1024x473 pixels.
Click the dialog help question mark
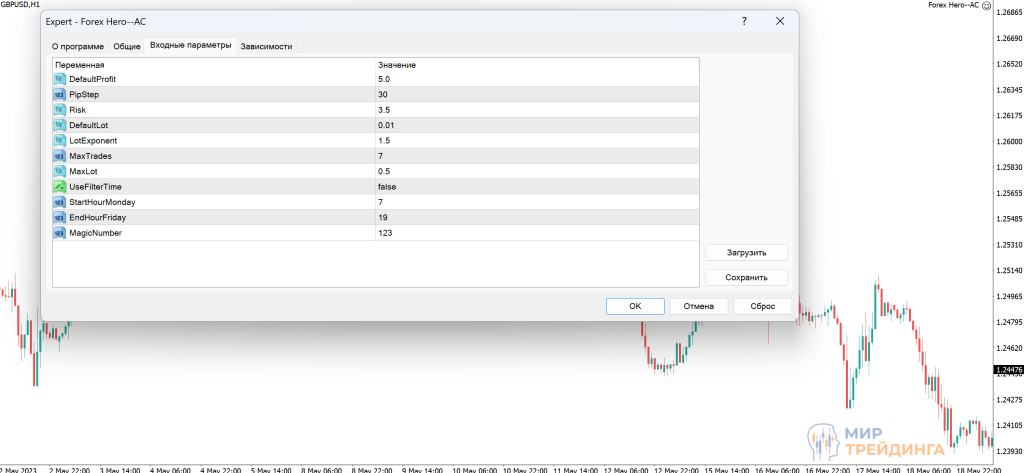[x=745, y=21]
